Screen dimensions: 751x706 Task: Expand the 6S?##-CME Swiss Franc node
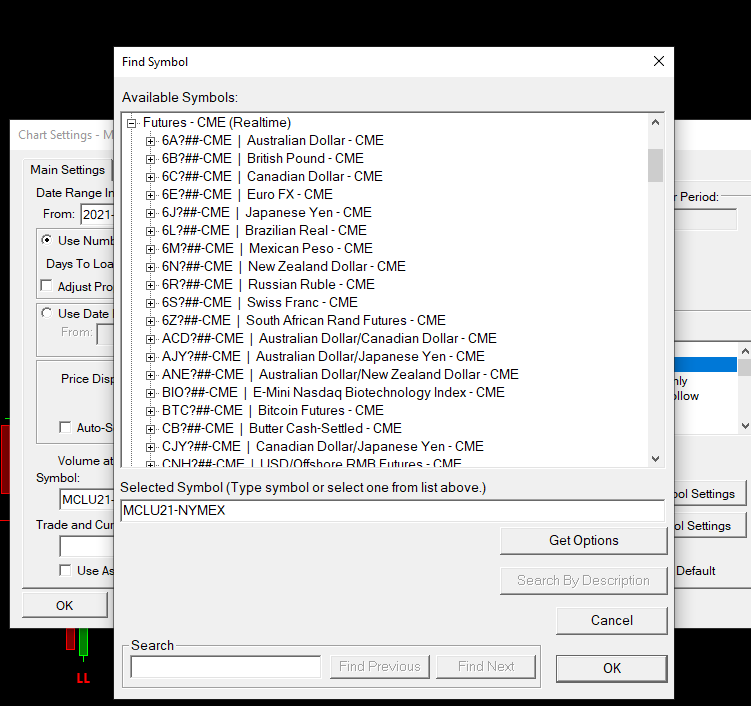150,303
